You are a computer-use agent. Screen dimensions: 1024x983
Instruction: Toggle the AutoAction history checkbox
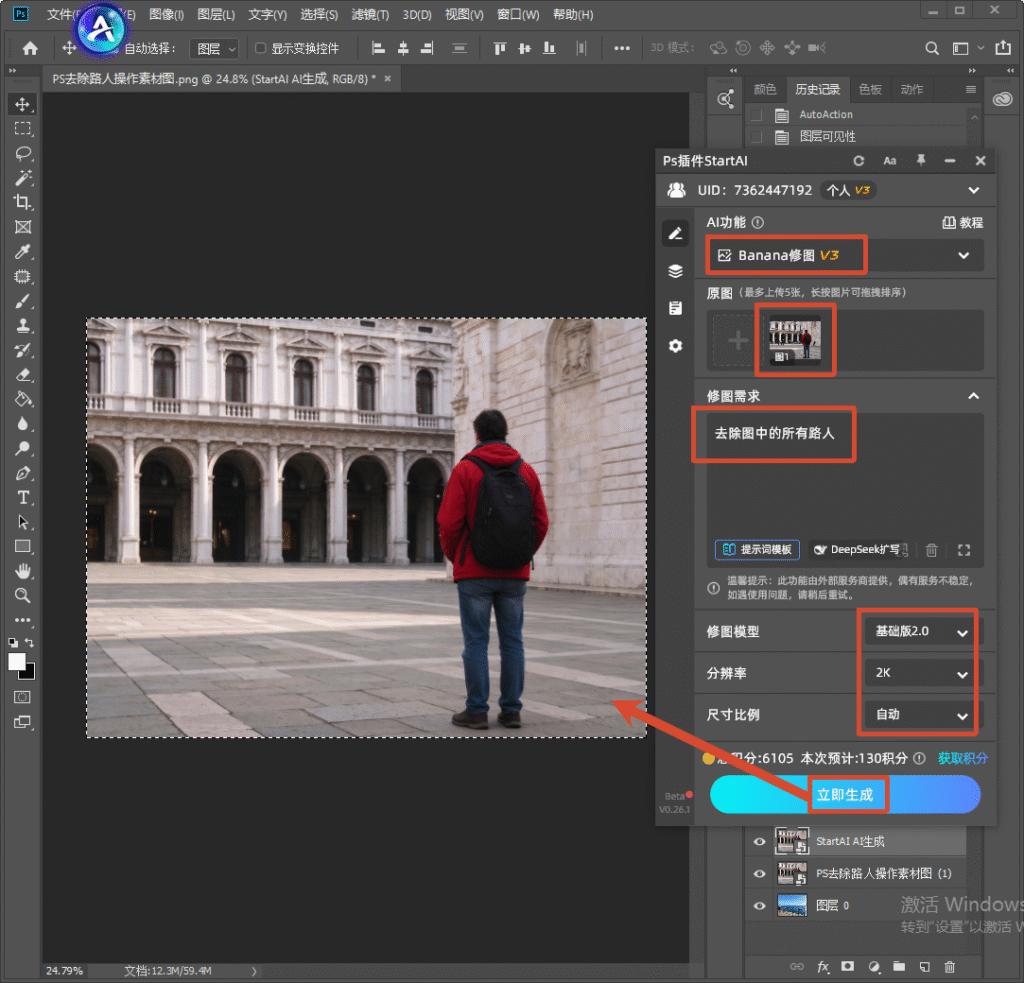pyautogui.click(x=756, y=115)
